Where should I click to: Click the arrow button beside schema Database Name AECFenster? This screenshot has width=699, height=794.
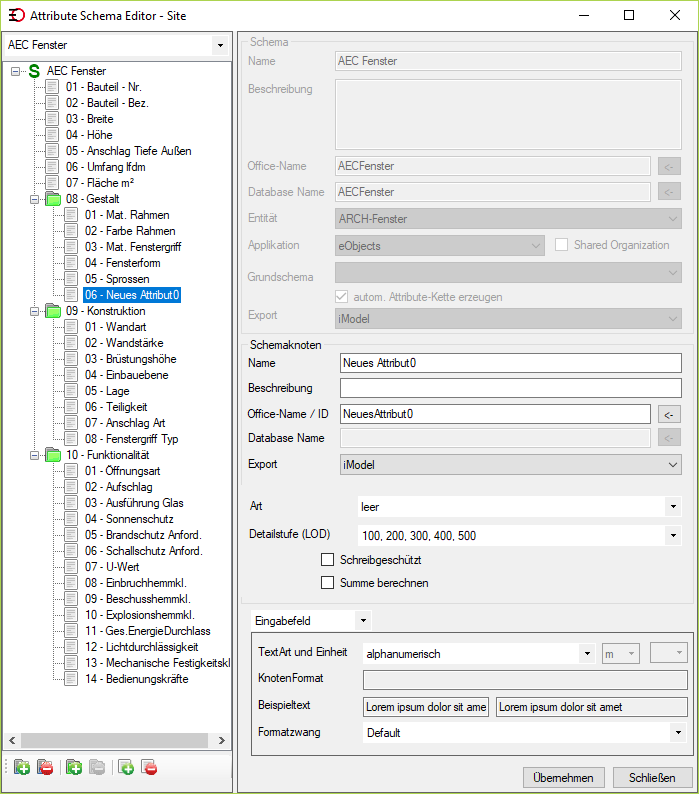tap(669, 192)
